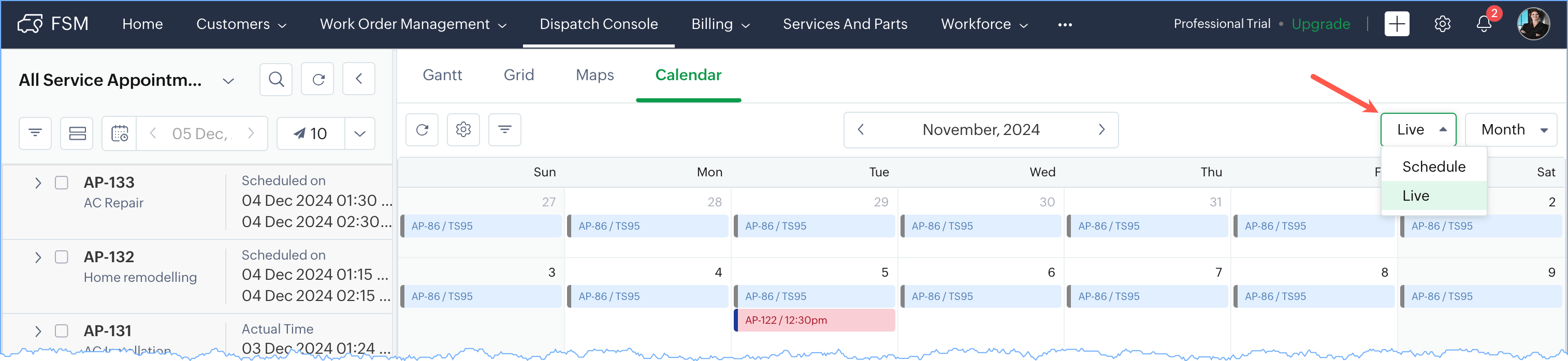
Task: Open the user profile avatar
Action: pyautogui.click(x=1533, y=24)
